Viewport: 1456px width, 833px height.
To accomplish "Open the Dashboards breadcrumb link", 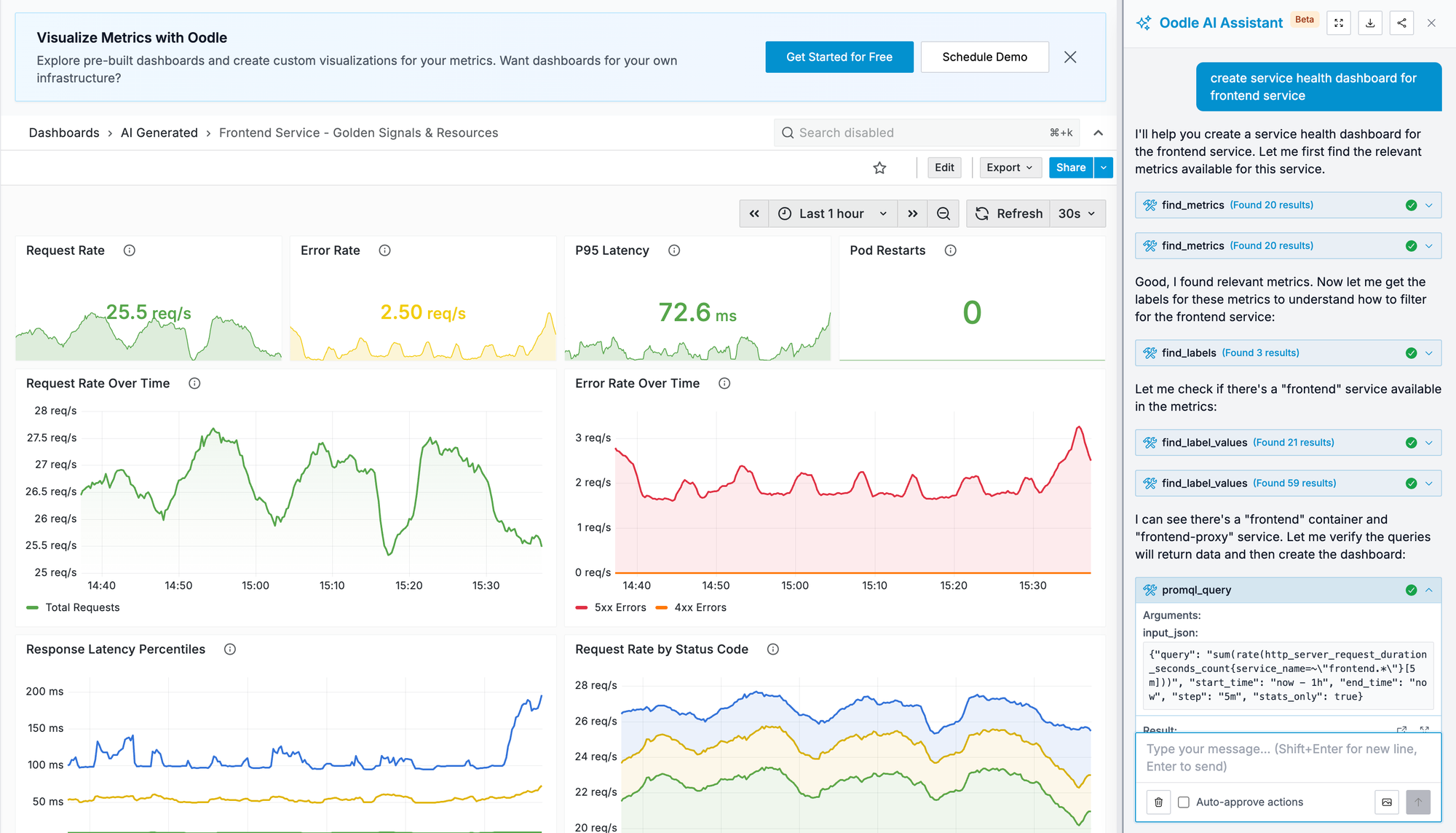I will [x=64, y=133].
